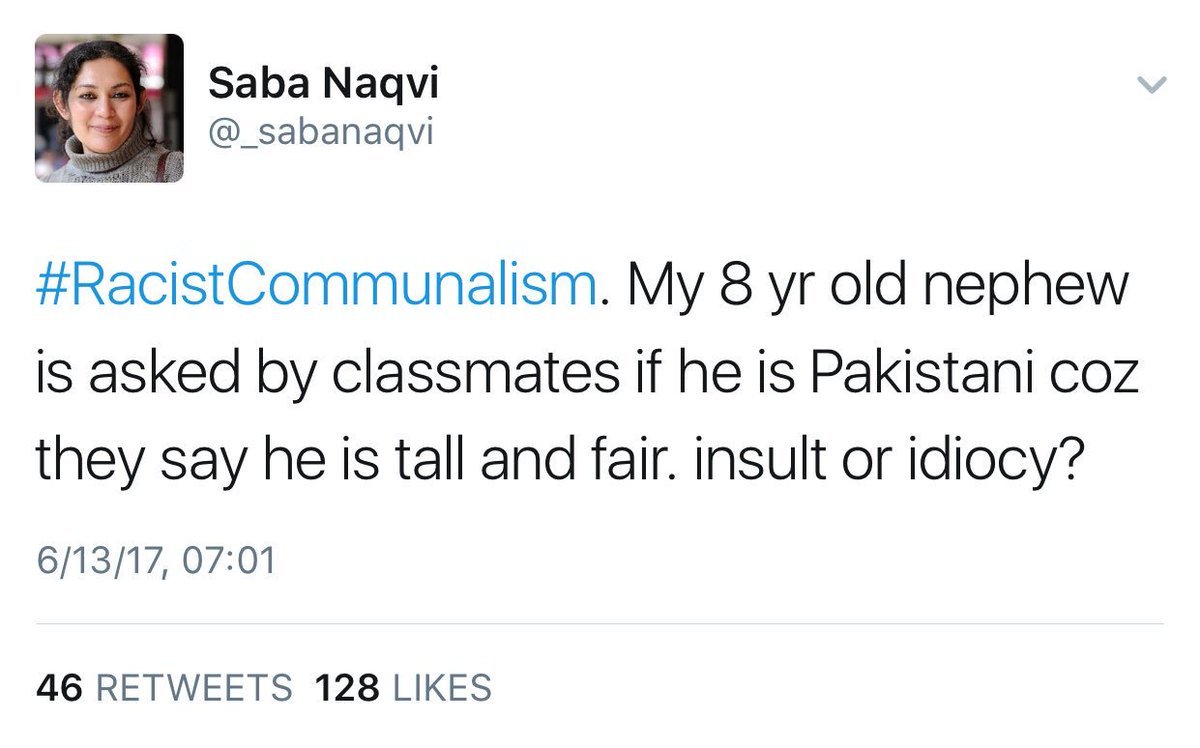Click the 6/13/17, 07:01 timestamp
This screenshot has width=1200, height=748.
tap(155, 560)
